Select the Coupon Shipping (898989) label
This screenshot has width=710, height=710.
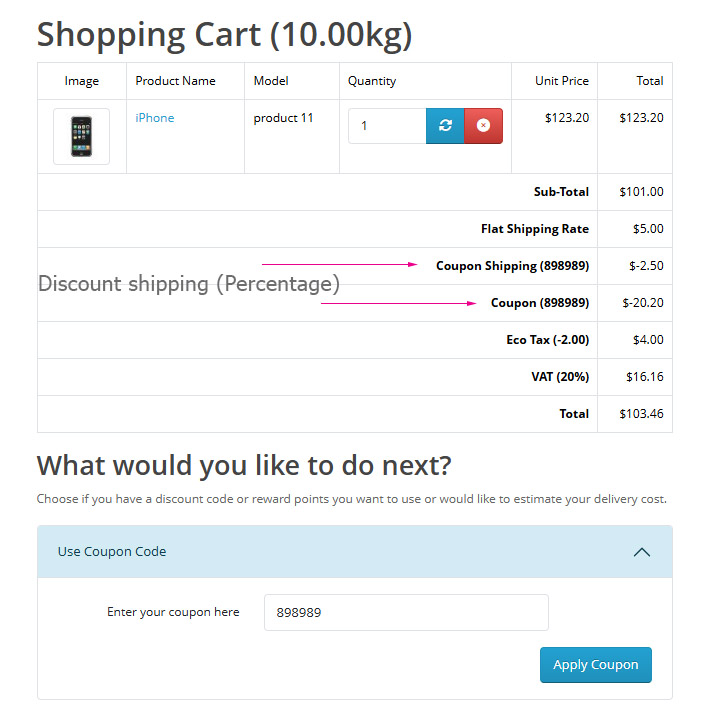(513, 266)
